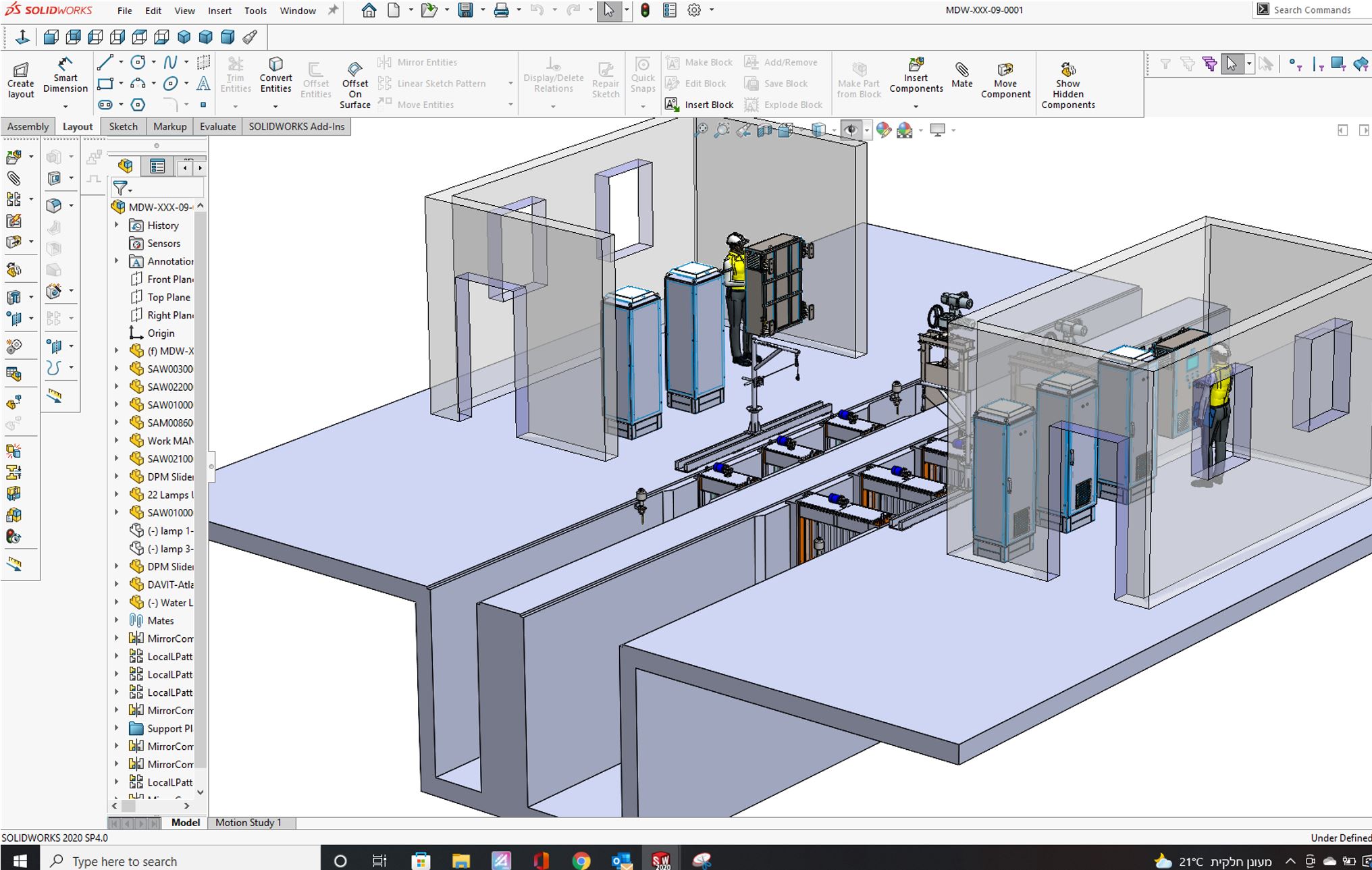Open FeatureManager design tree tab
The image size is (1372, 870).
point(125,166)
